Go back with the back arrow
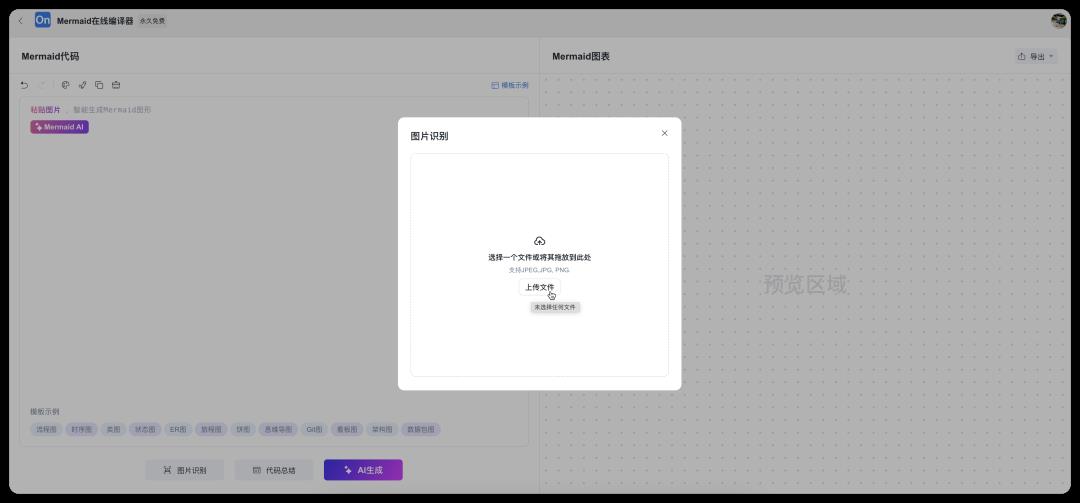 click(20, 21)
